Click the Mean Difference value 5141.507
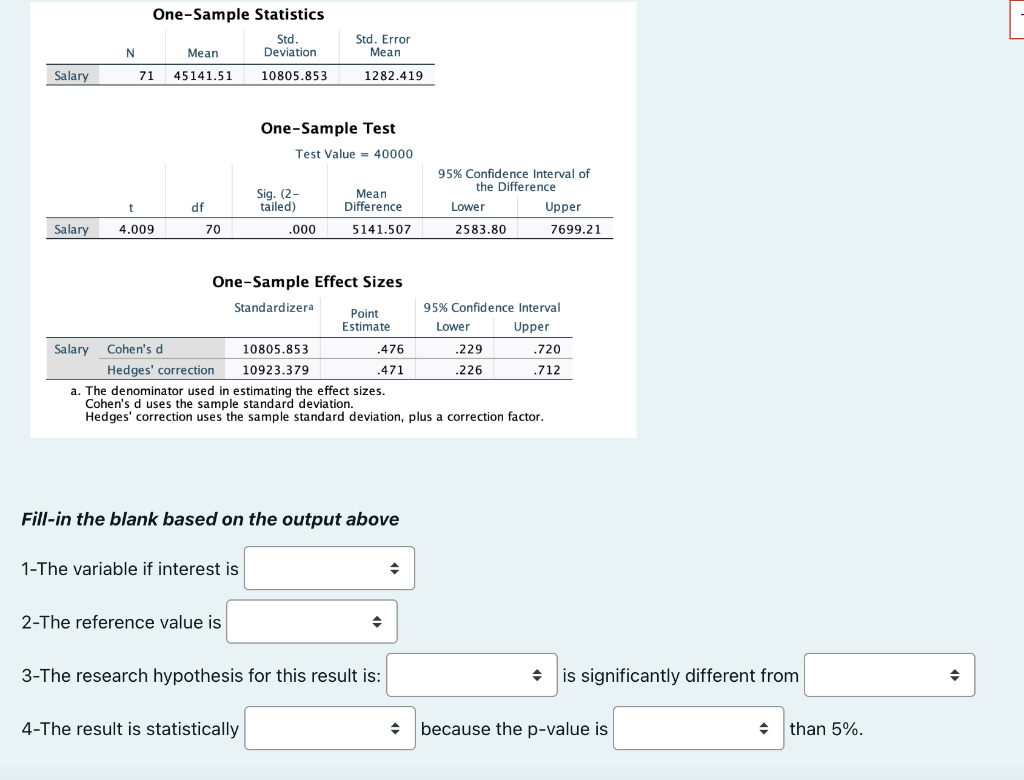Screen dimensions: 1024x780 pos(376,228)
